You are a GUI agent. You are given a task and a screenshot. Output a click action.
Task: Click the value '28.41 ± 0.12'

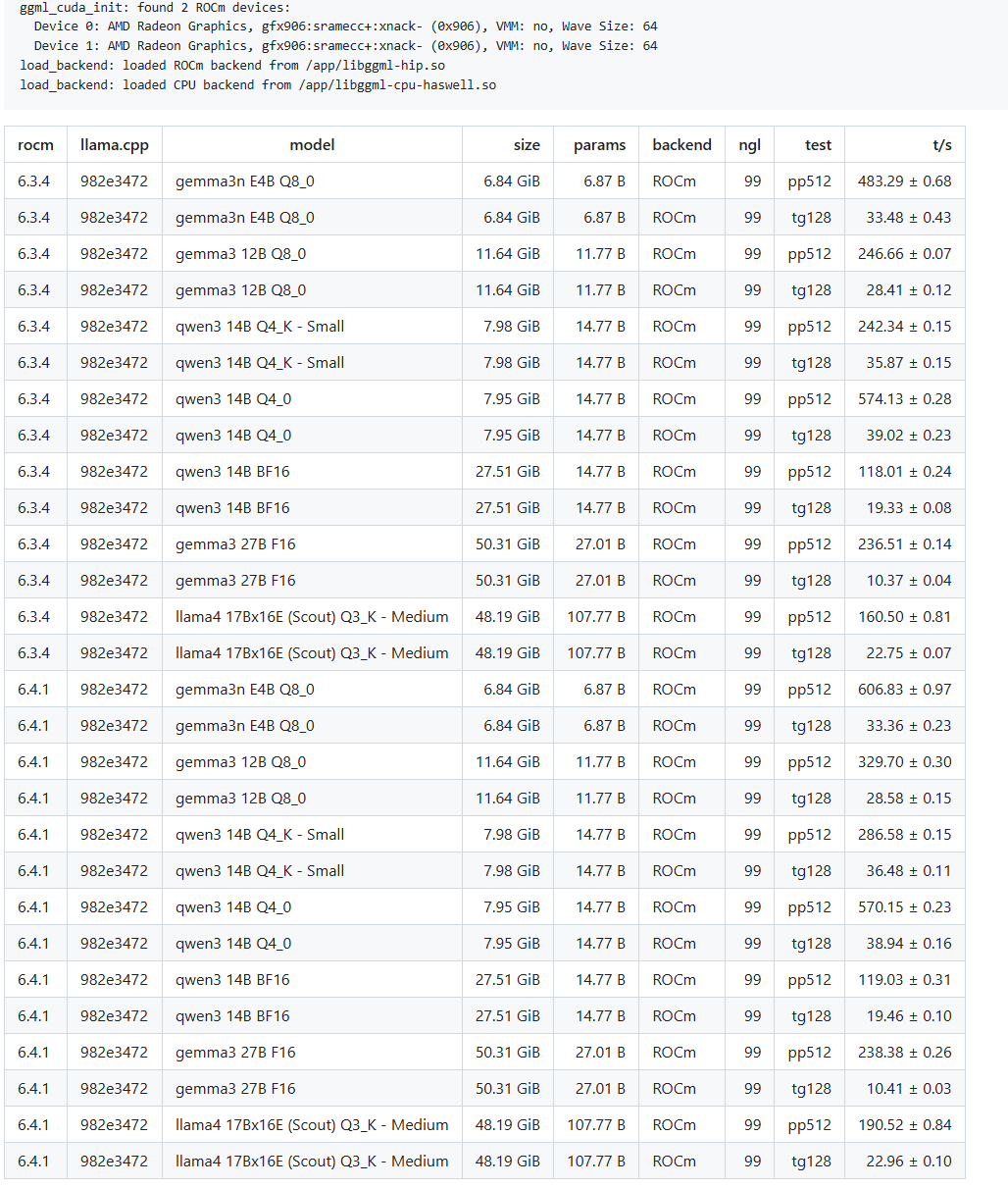coord(908,290)
